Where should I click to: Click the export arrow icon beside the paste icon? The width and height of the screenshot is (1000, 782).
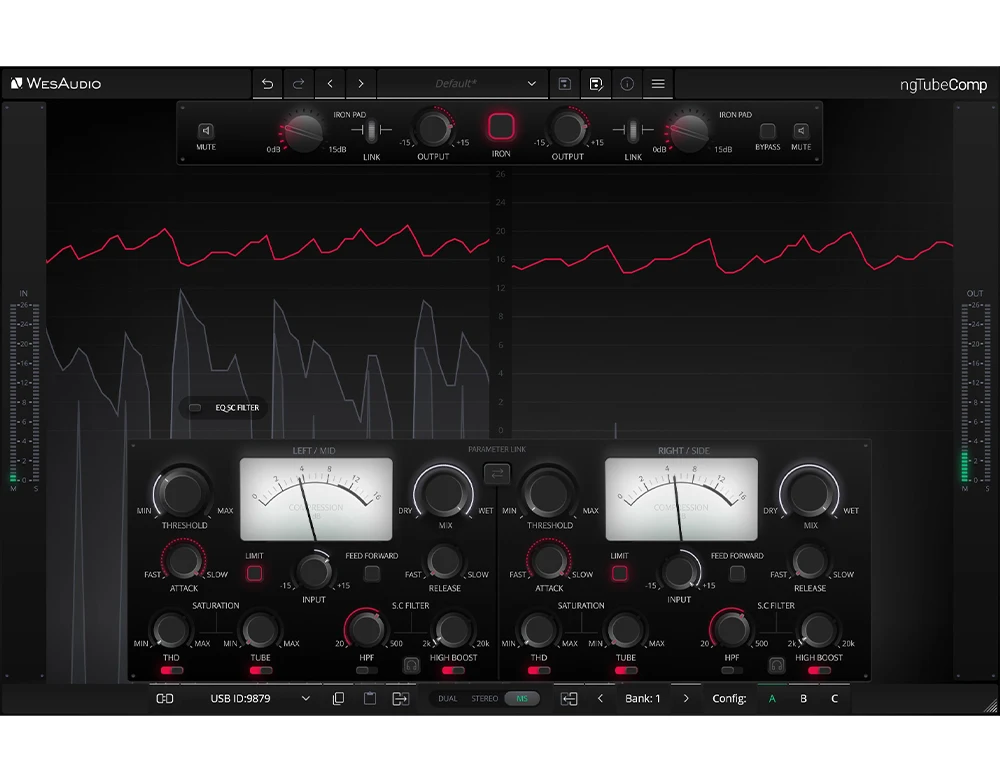[x=401, y=698]
